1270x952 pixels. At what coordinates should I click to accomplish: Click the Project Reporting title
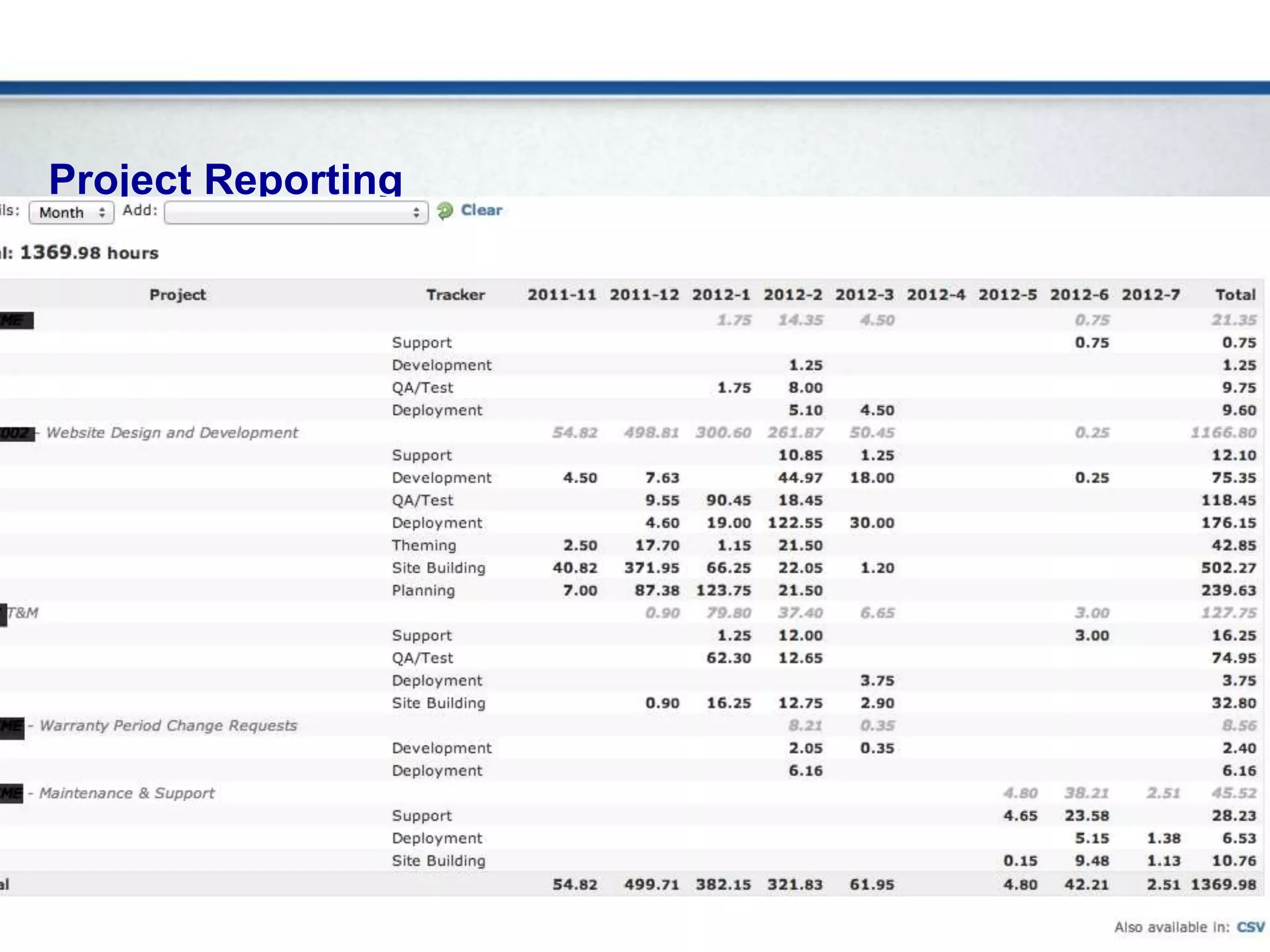(x=226, y=179)
